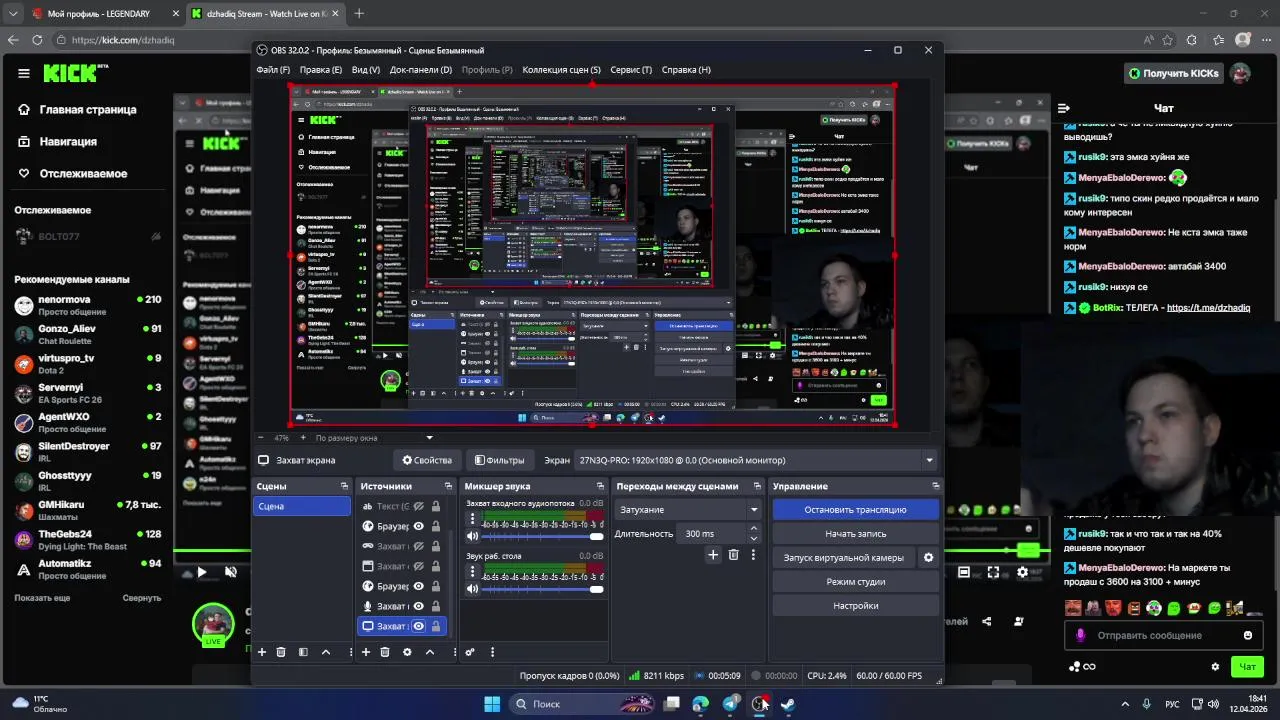The width and height of the screenshot is (1280, 720).
Task: Open Kick chat settings gear
Action: pos(1216,667)
